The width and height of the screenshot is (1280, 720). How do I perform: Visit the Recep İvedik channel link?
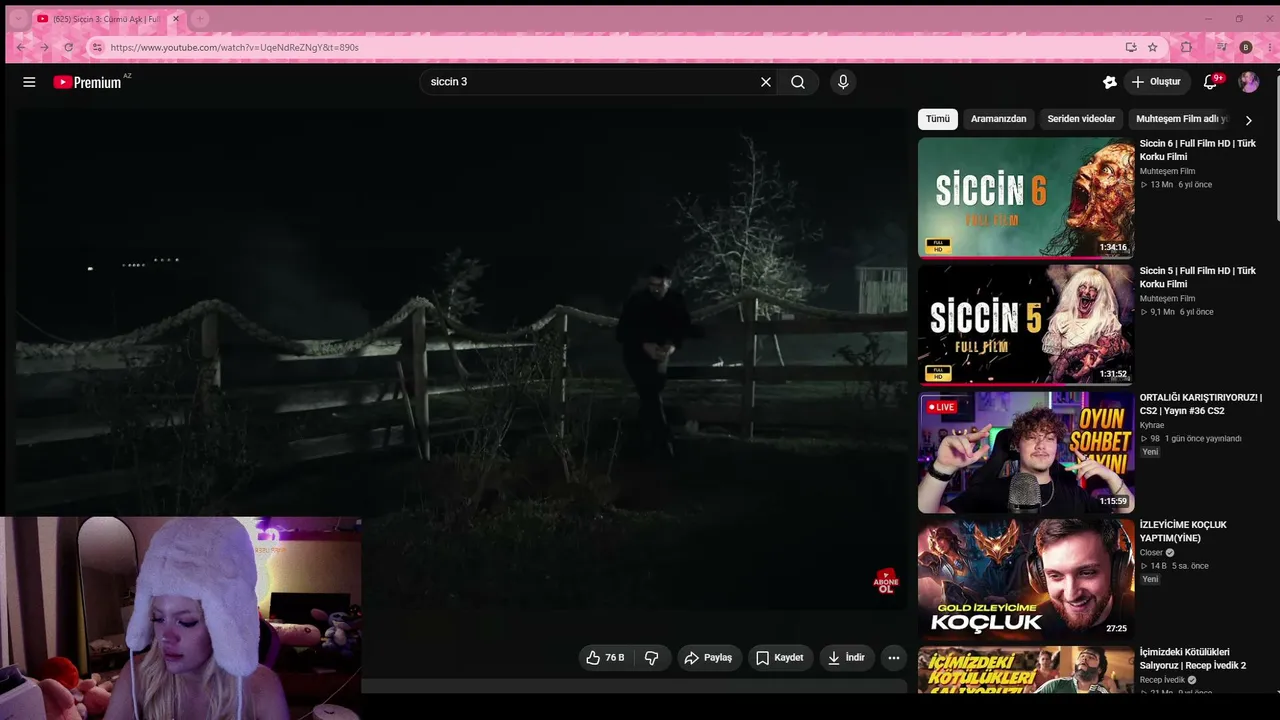pos(1162,680)
